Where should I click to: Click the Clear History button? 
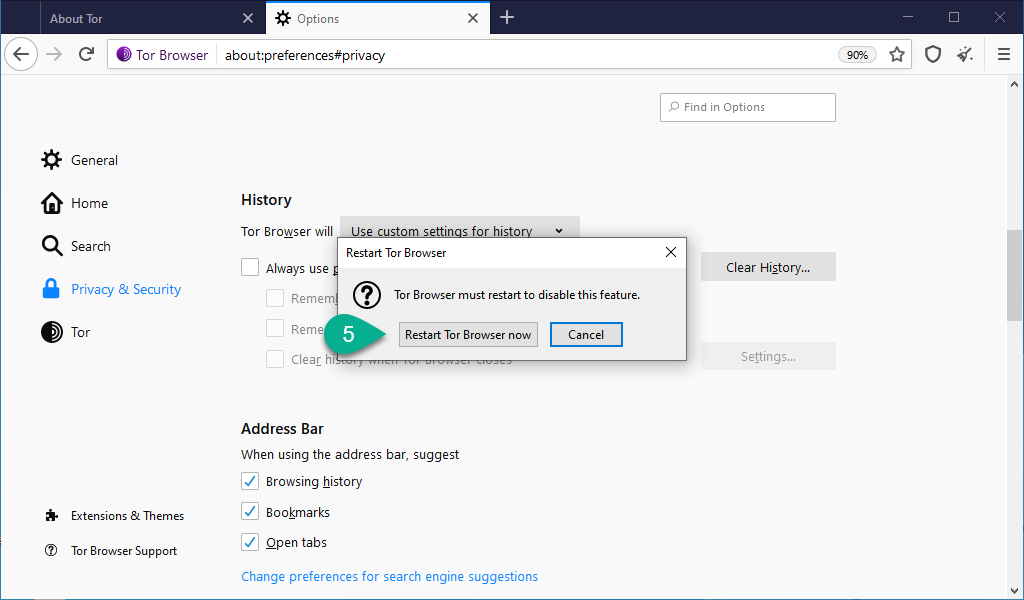click(768, 267)
